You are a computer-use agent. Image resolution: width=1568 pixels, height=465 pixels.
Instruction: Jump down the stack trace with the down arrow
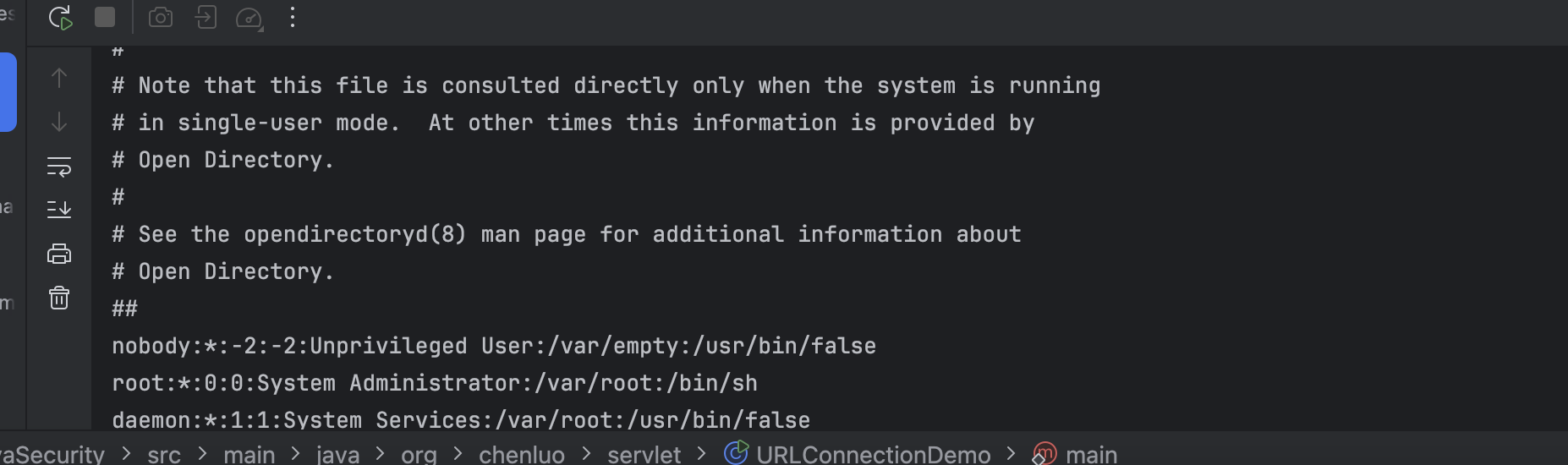pos(59,123)
